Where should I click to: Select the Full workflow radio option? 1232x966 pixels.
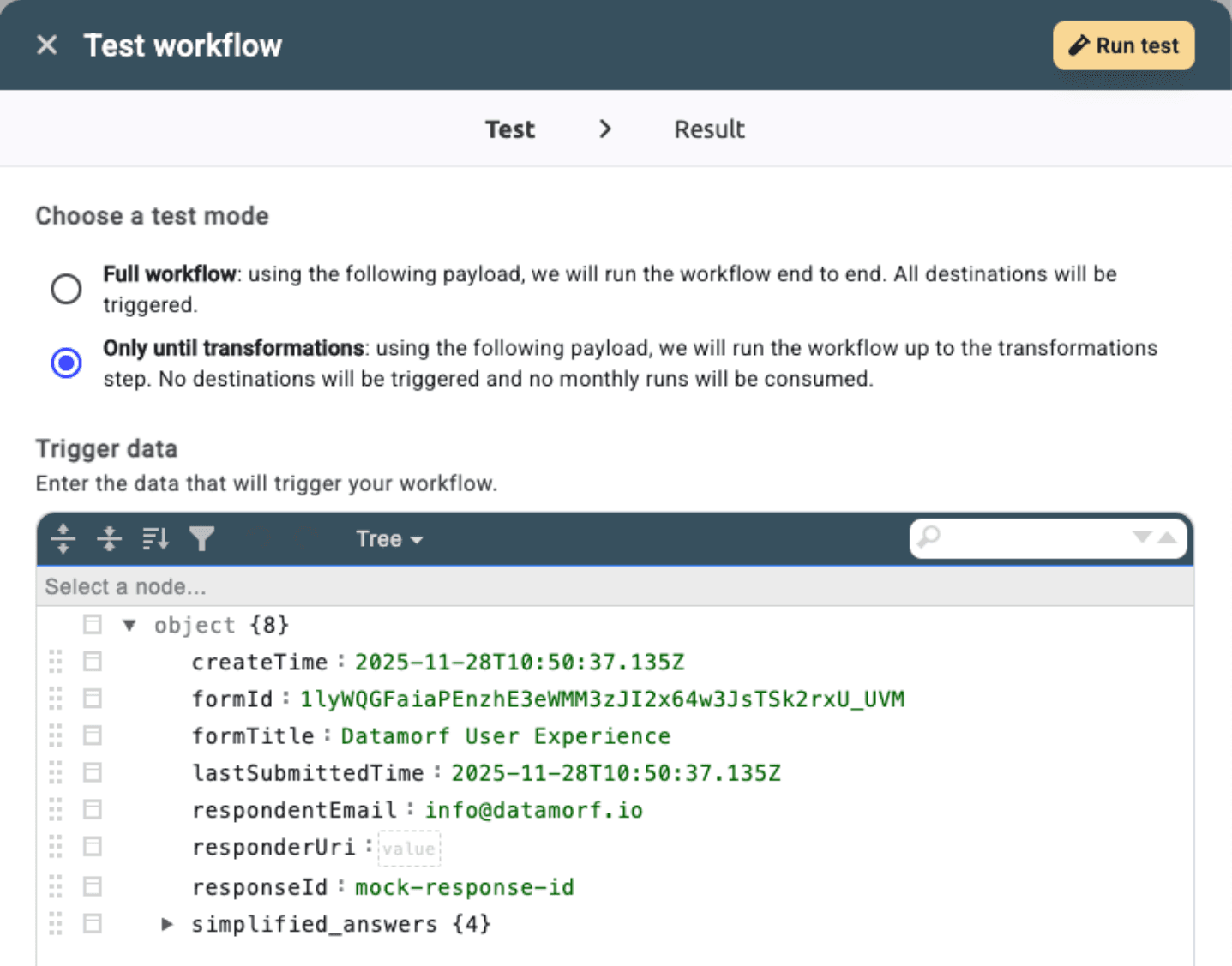click(66, 289)
